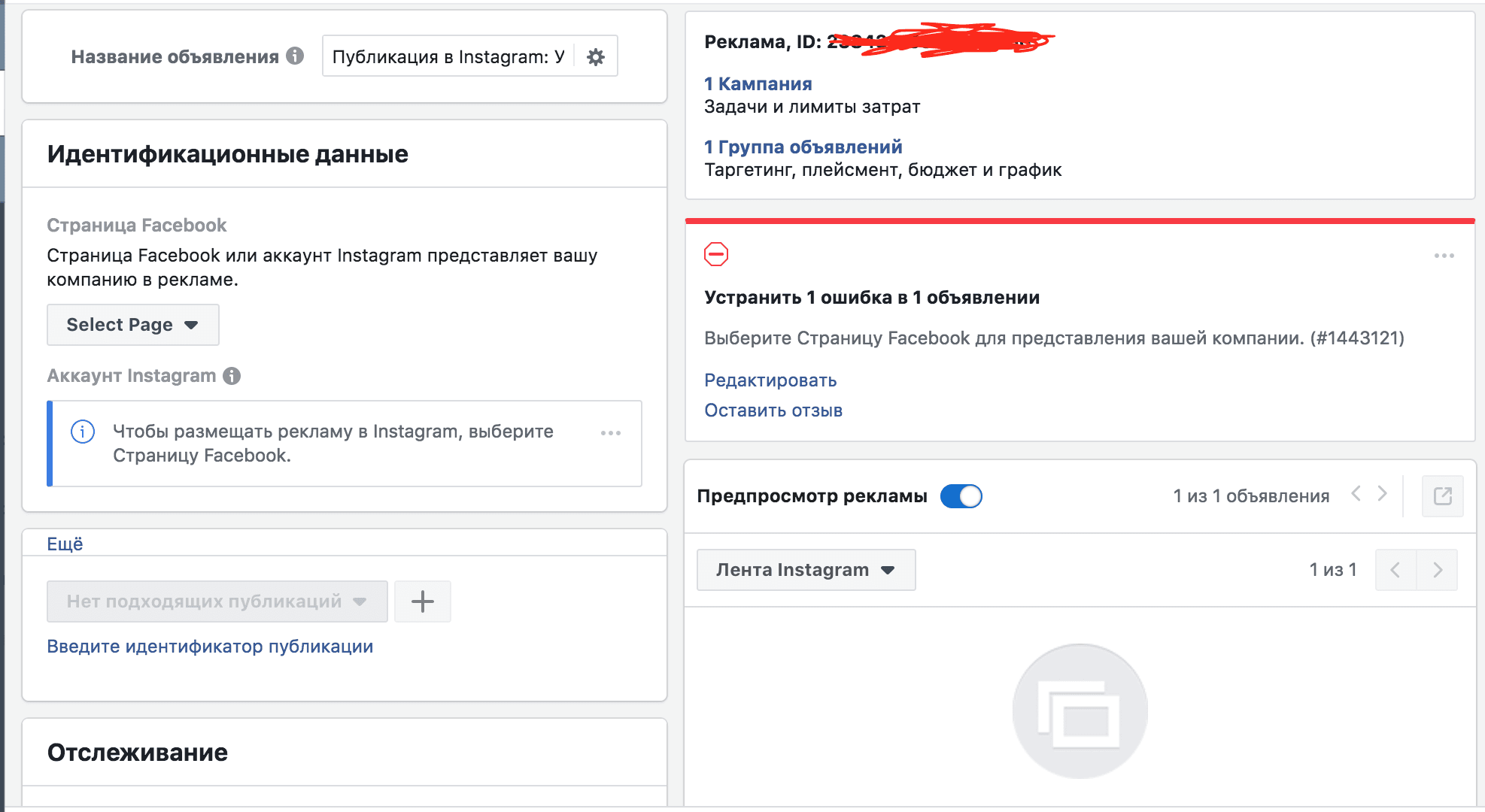Click the red error stop icon

click(x=716, y=254)
